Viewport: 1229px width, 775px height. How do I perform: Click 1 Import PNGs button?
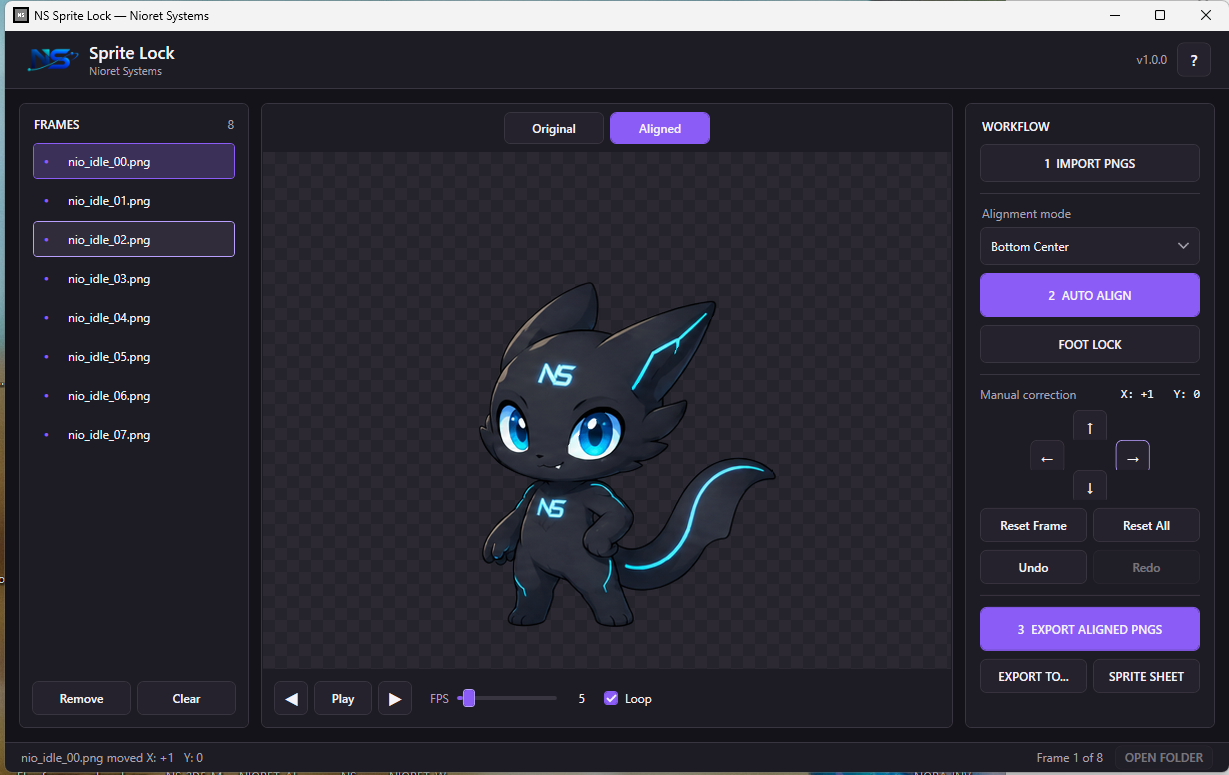(1090, 163)
